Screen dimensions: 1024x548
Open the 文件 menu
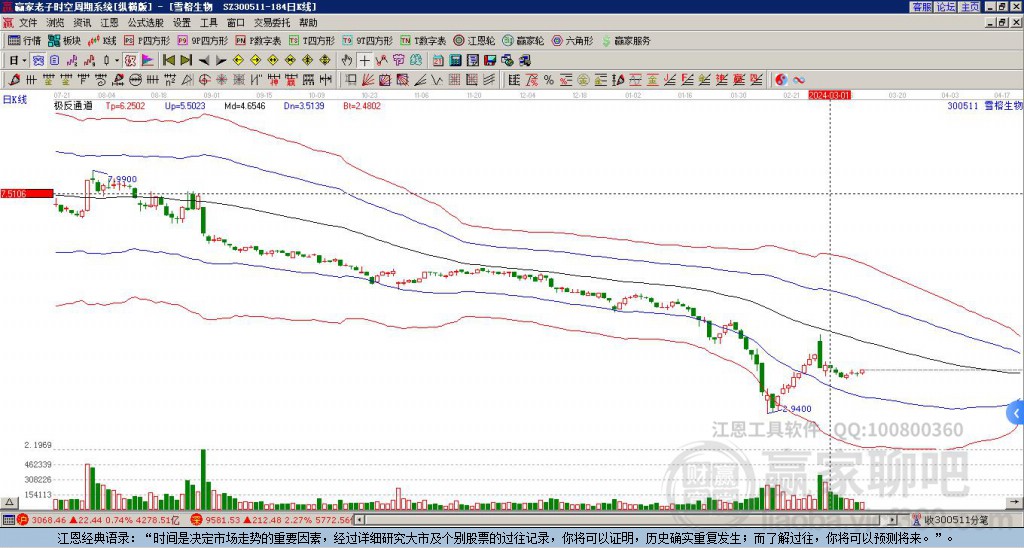click(x=28, y=23)
